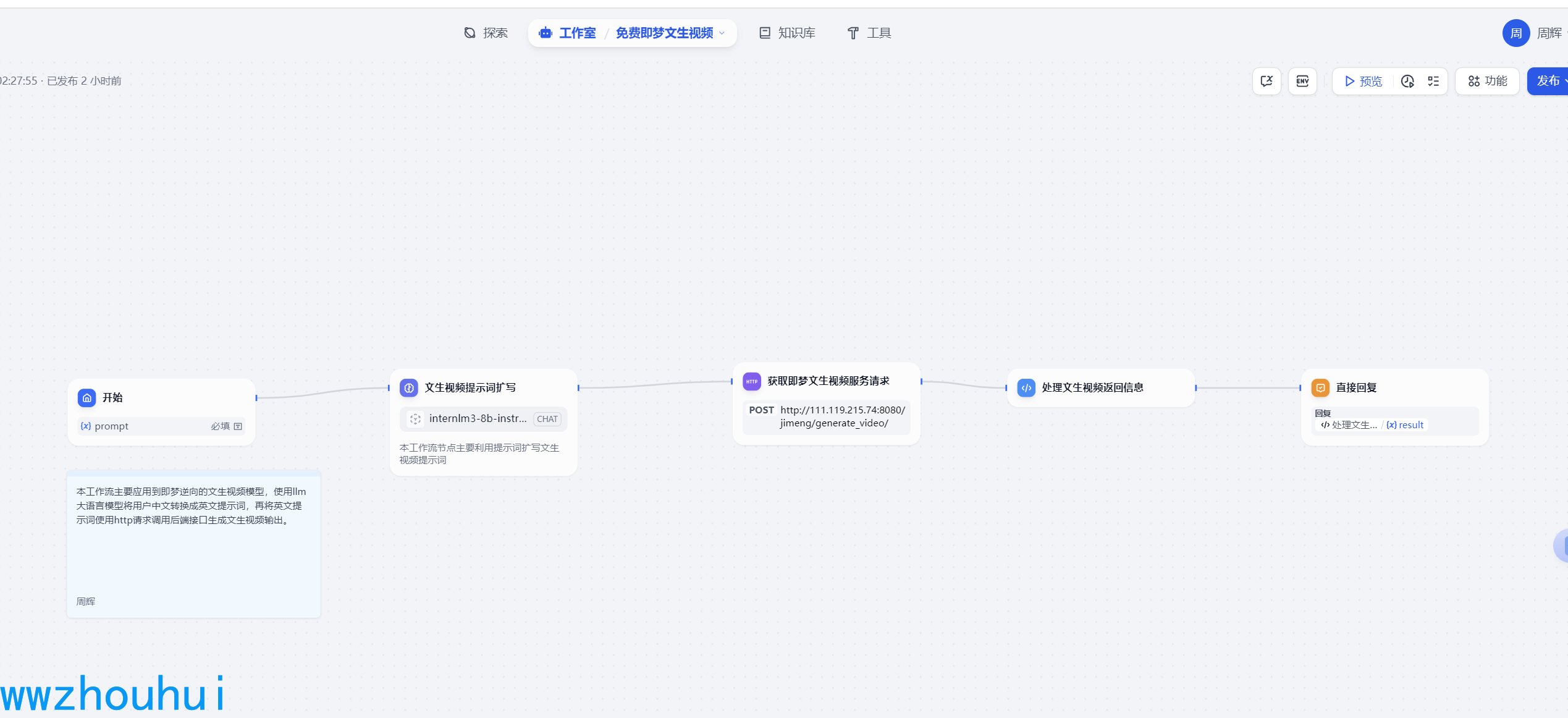Open the conversation variables icon
Screen dimensions: 1568x718
[x=1267, y=81]
